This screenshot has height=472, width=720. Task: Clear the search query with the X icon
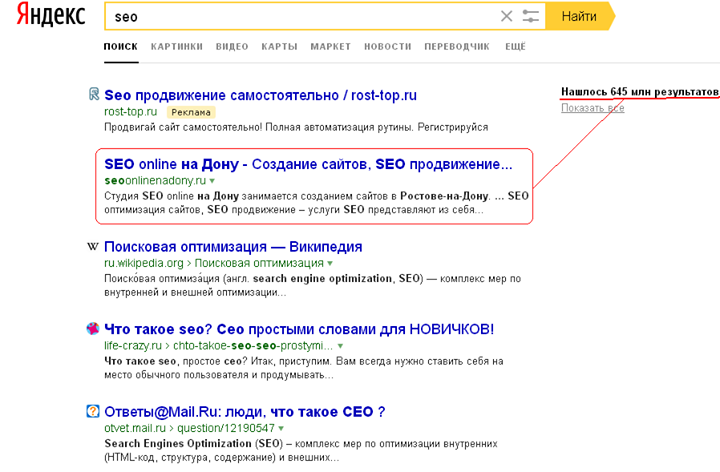506,17
